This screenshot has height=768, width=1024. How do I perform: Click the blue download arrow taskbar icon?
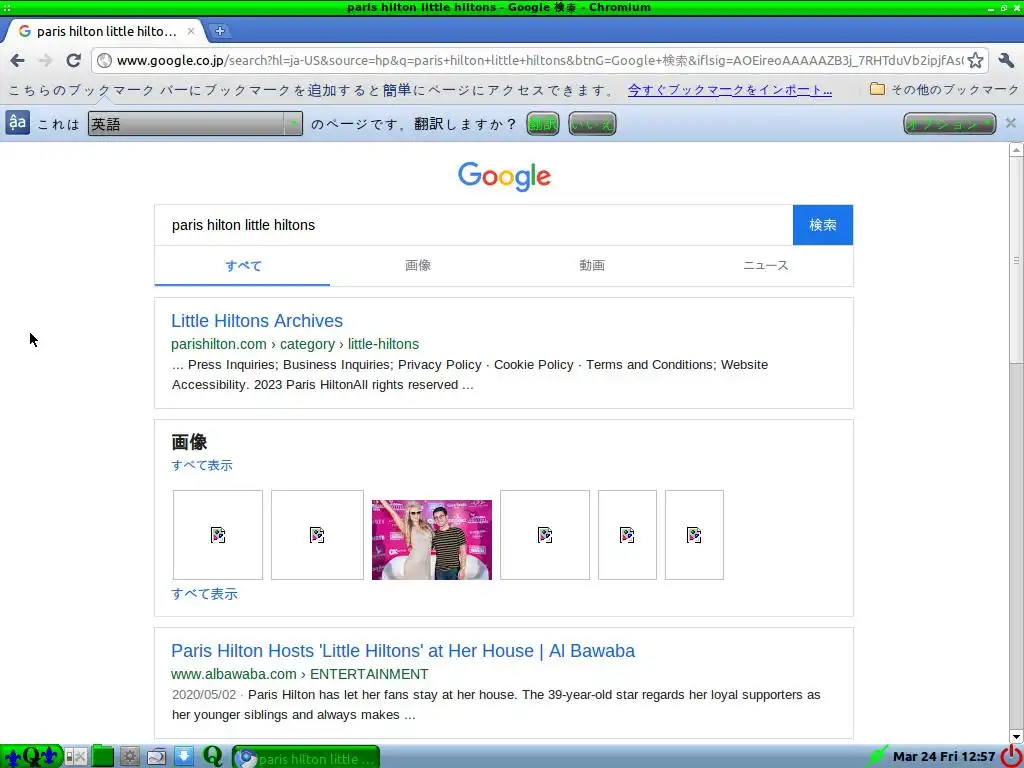point(184,756)
